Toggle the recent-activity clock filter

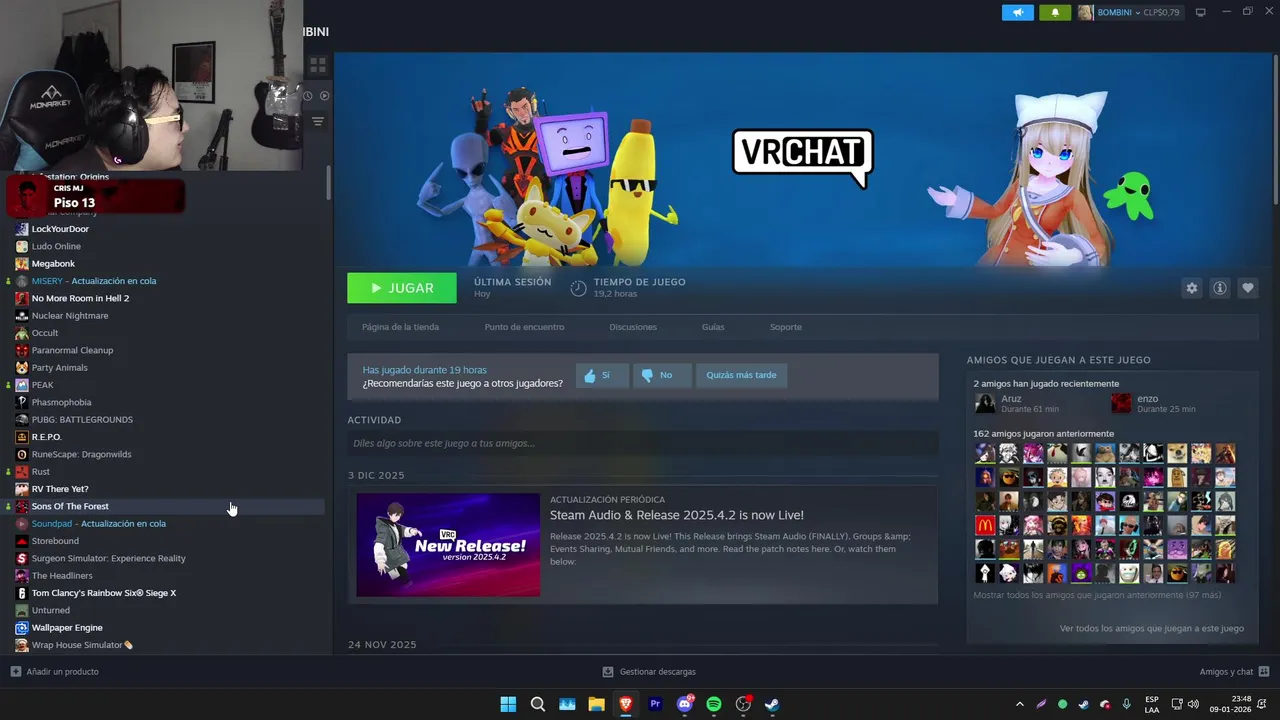(308, 96)
